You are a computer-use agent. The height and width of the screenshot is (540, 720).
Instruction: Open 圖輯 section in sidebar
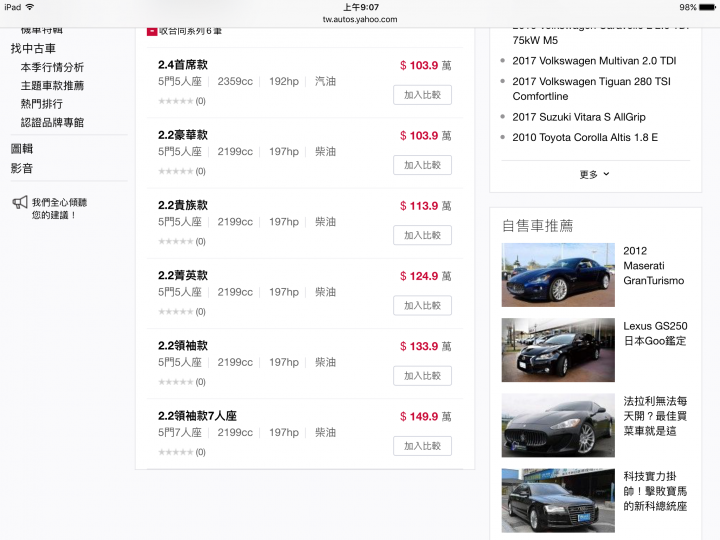click(x=22, y=149)
